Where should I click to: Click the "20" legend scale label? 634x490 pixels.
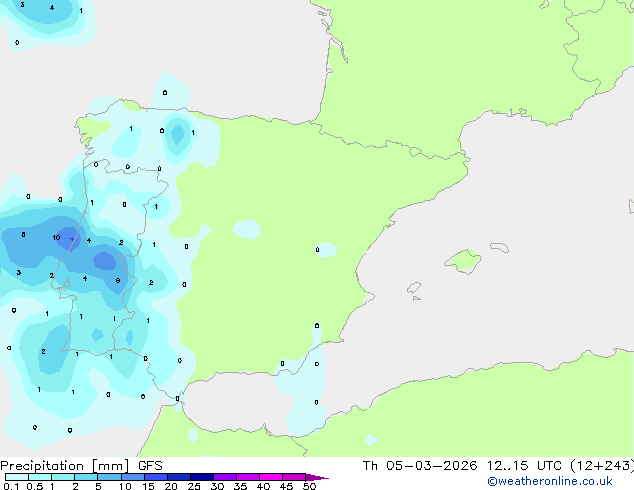(171, 486)
